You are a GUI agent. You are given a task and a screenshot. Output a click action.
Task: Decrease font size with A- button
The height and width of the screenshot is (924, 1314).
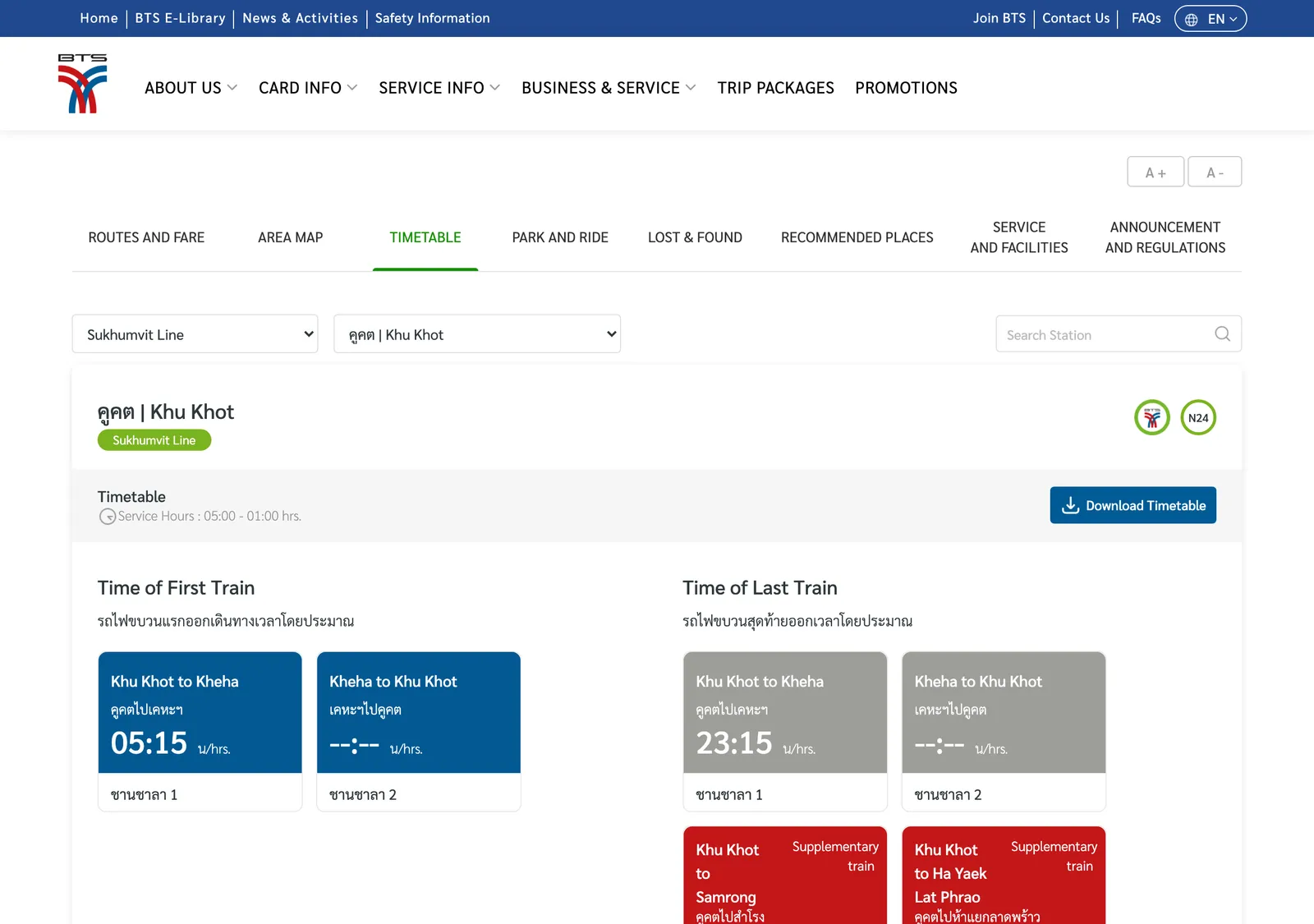click(1215, 172)
